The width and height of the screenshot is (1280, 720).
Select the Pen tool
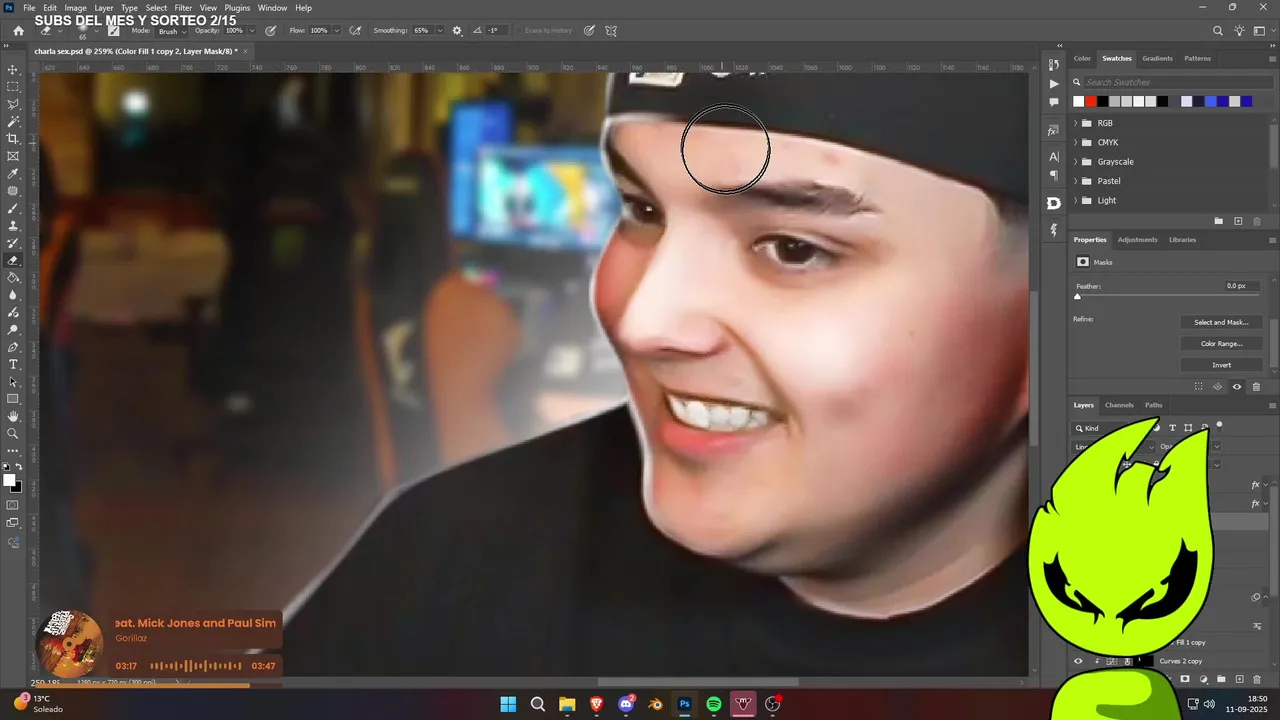pyautogui.click(x=13, y=347)
